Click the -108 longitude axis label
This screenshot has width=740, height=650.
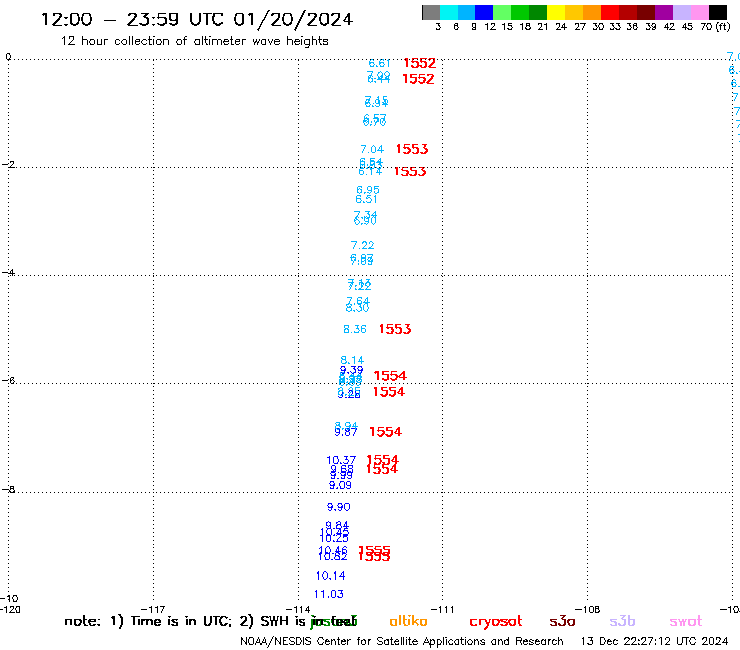[x=588, y=609]
